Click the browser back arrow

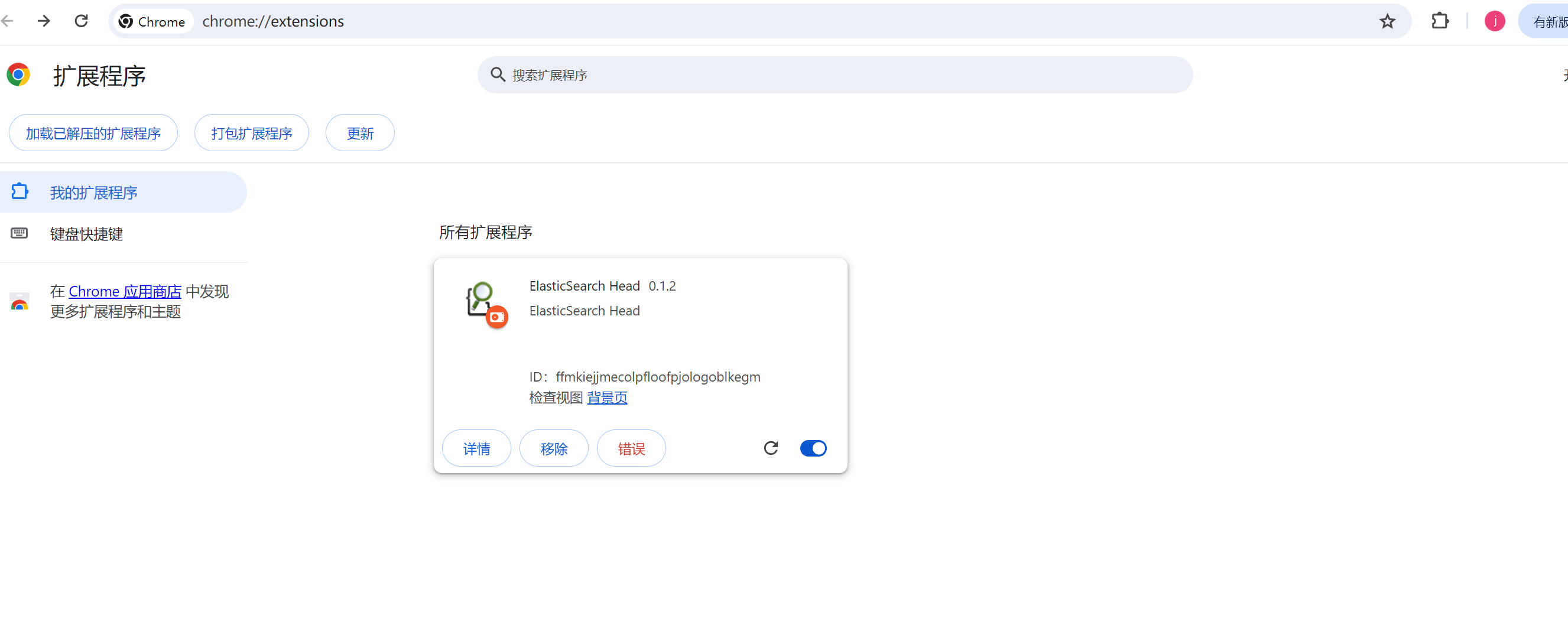(8, 21)
